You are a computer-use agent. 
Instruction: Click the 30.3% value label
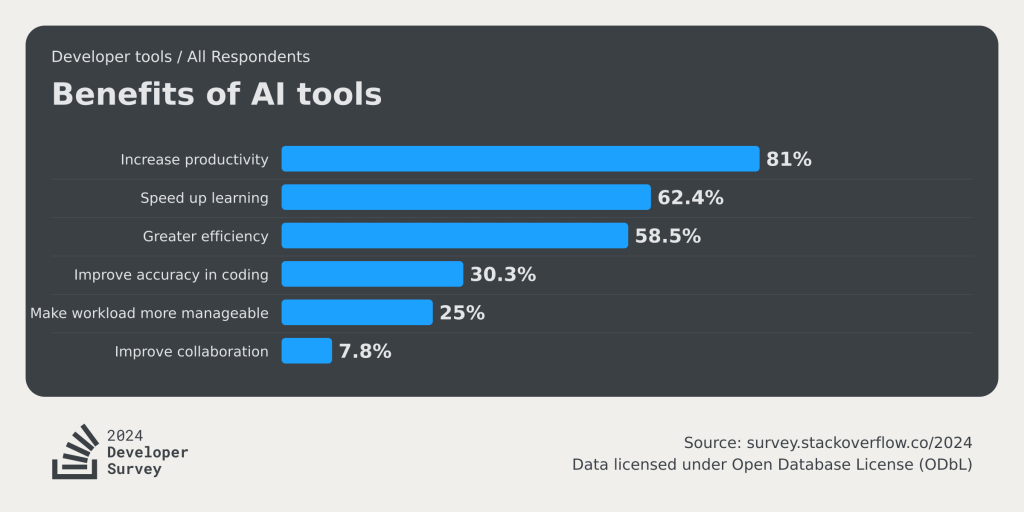tap(503, 275)
